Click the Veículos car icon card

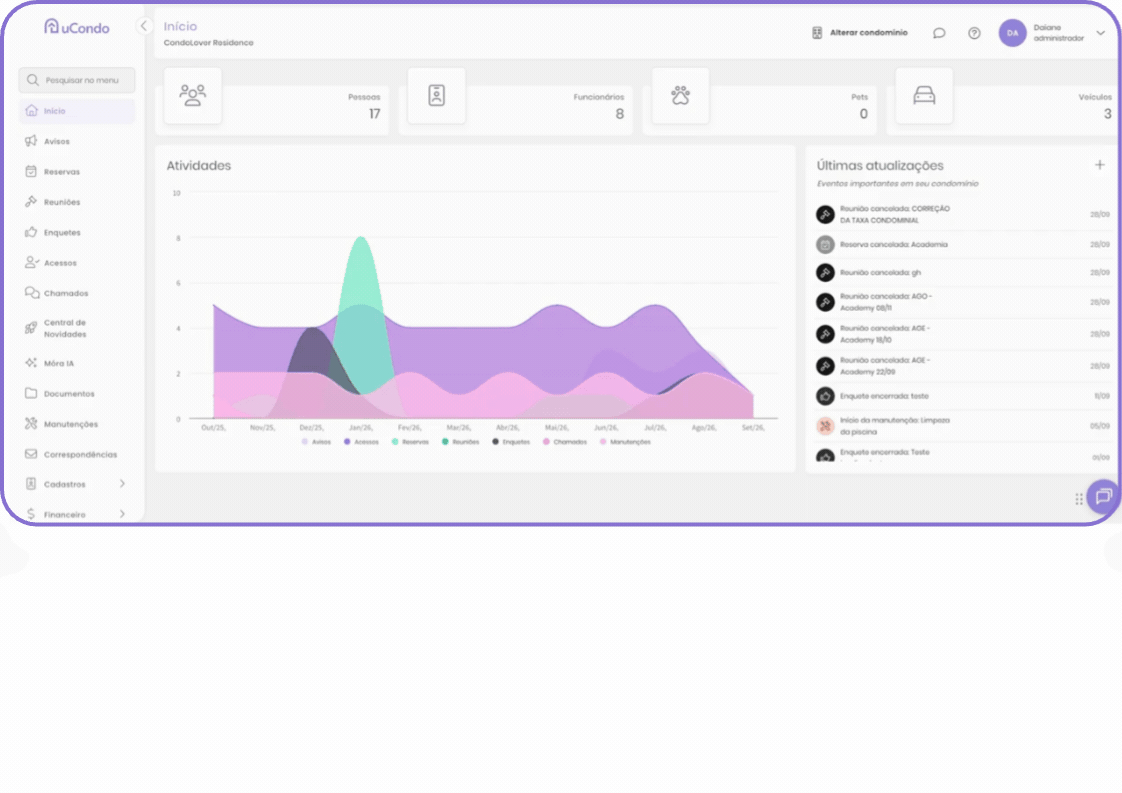pyautogui.click(x=924, y=95)
